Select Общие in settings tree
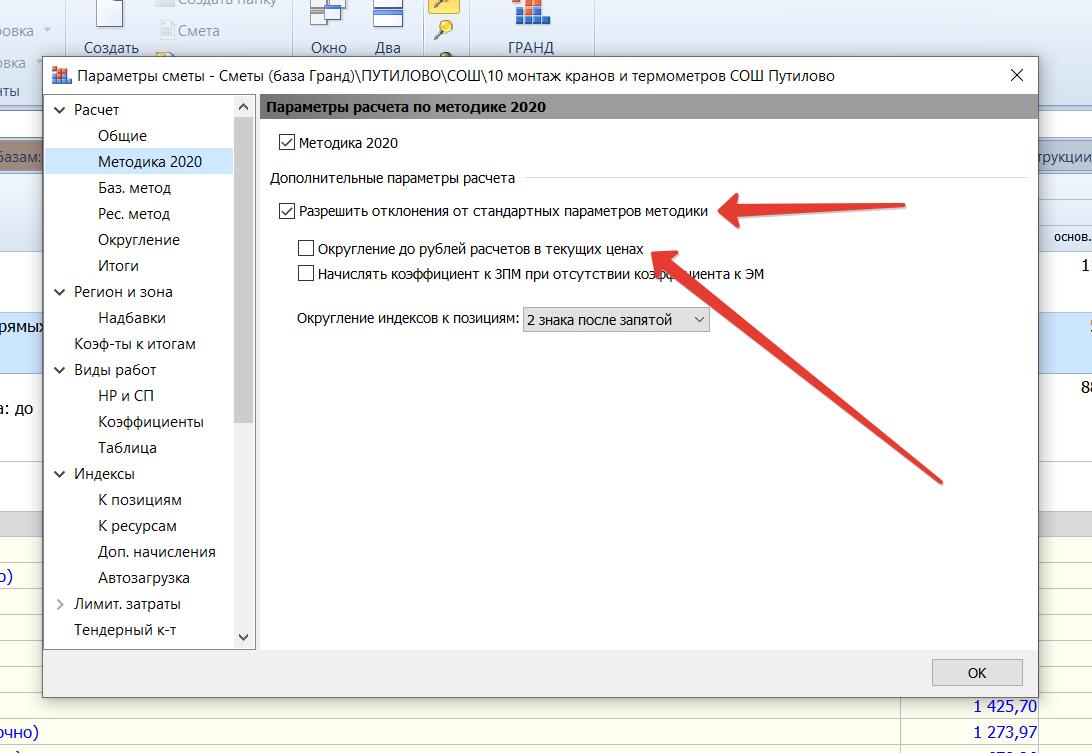1092x753 pixels. click(x=123, y=136)
